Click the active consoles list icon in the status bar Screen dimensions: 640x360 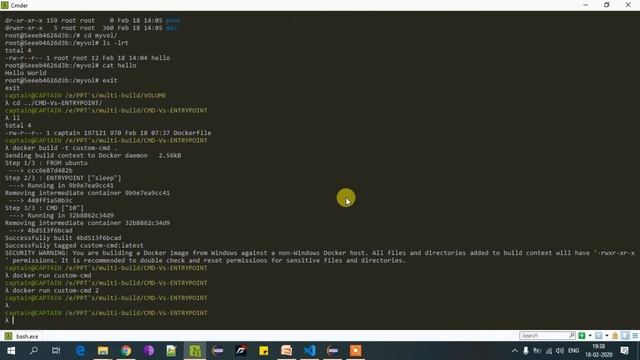point(599,336)
